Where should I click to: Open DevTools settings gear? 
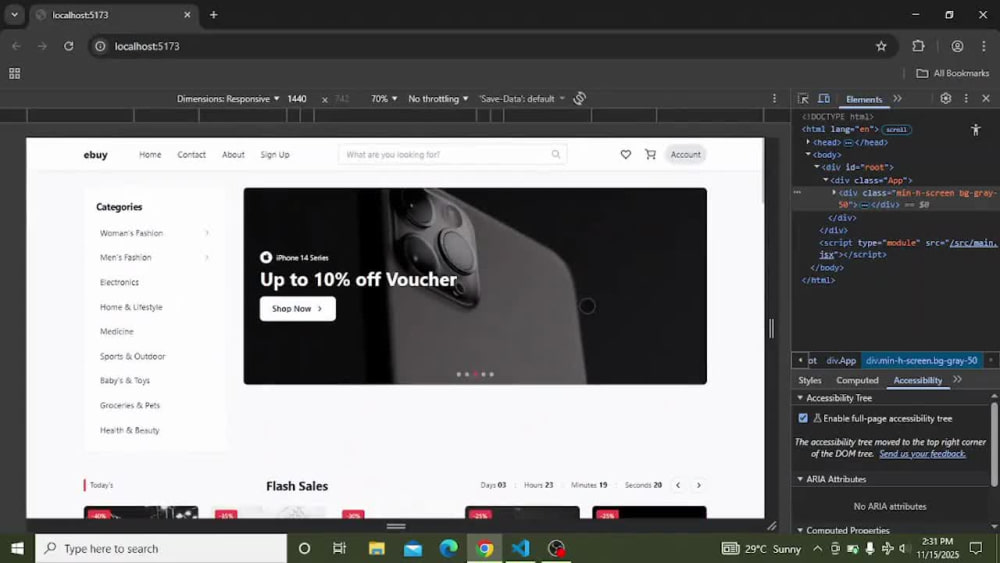946,98
